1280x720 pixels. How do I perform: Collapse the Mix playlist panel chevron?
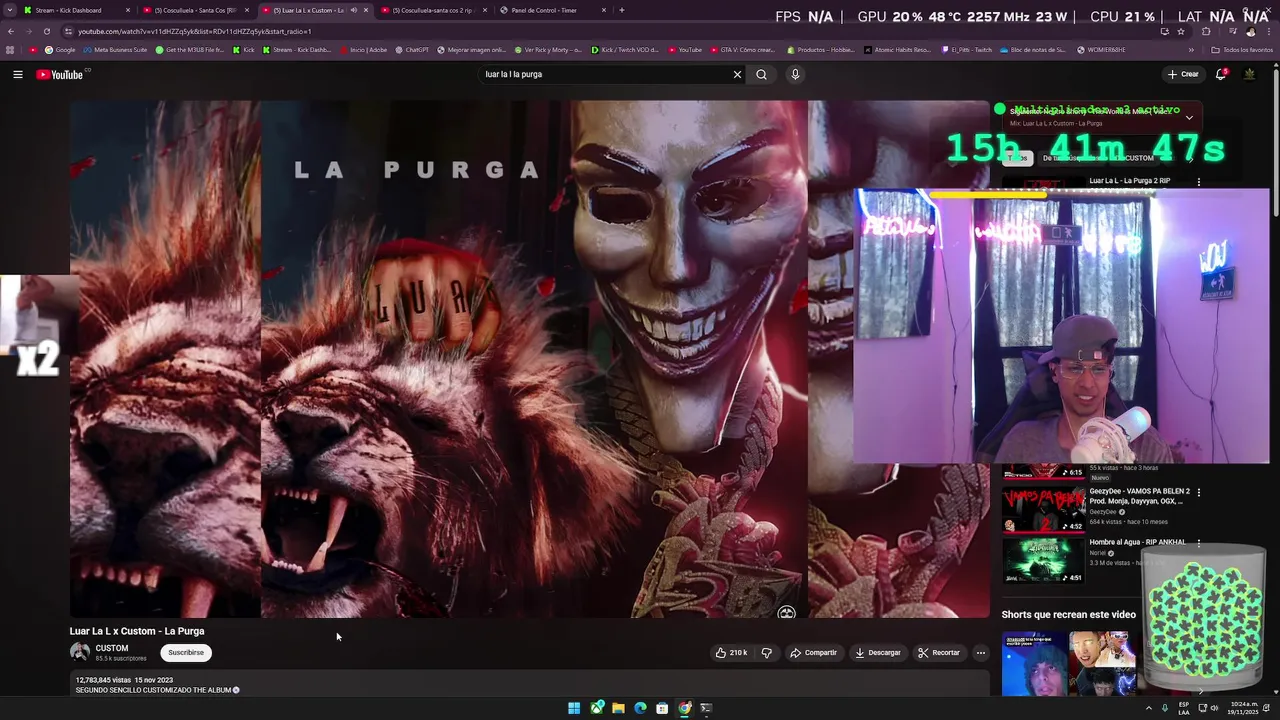point(1189,117)
